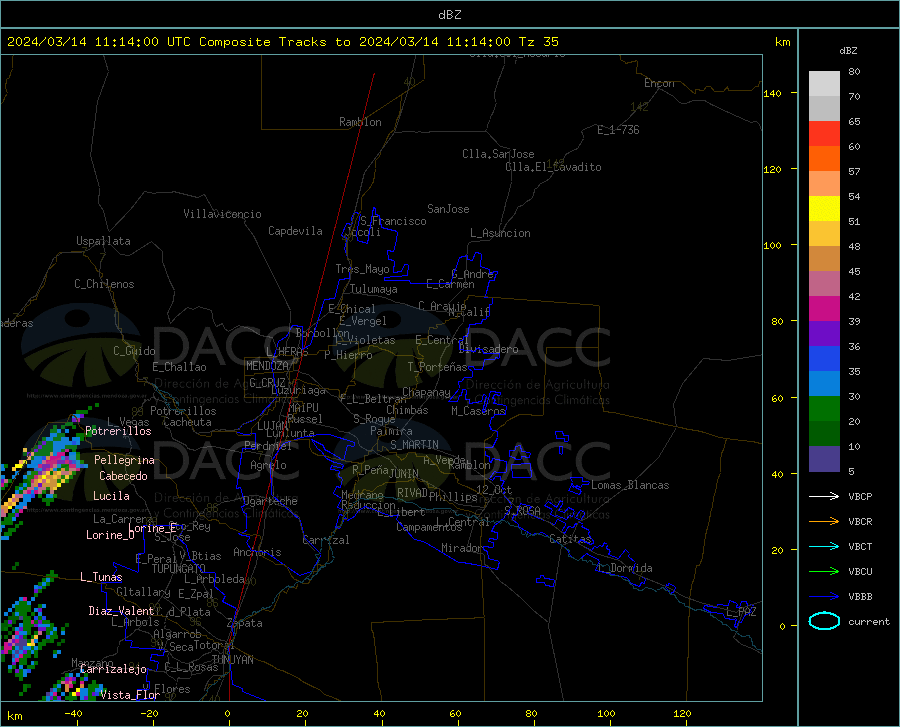Screen dimensions: 900x727
Task: Click the Mirador map label
Action: point(462,548)
